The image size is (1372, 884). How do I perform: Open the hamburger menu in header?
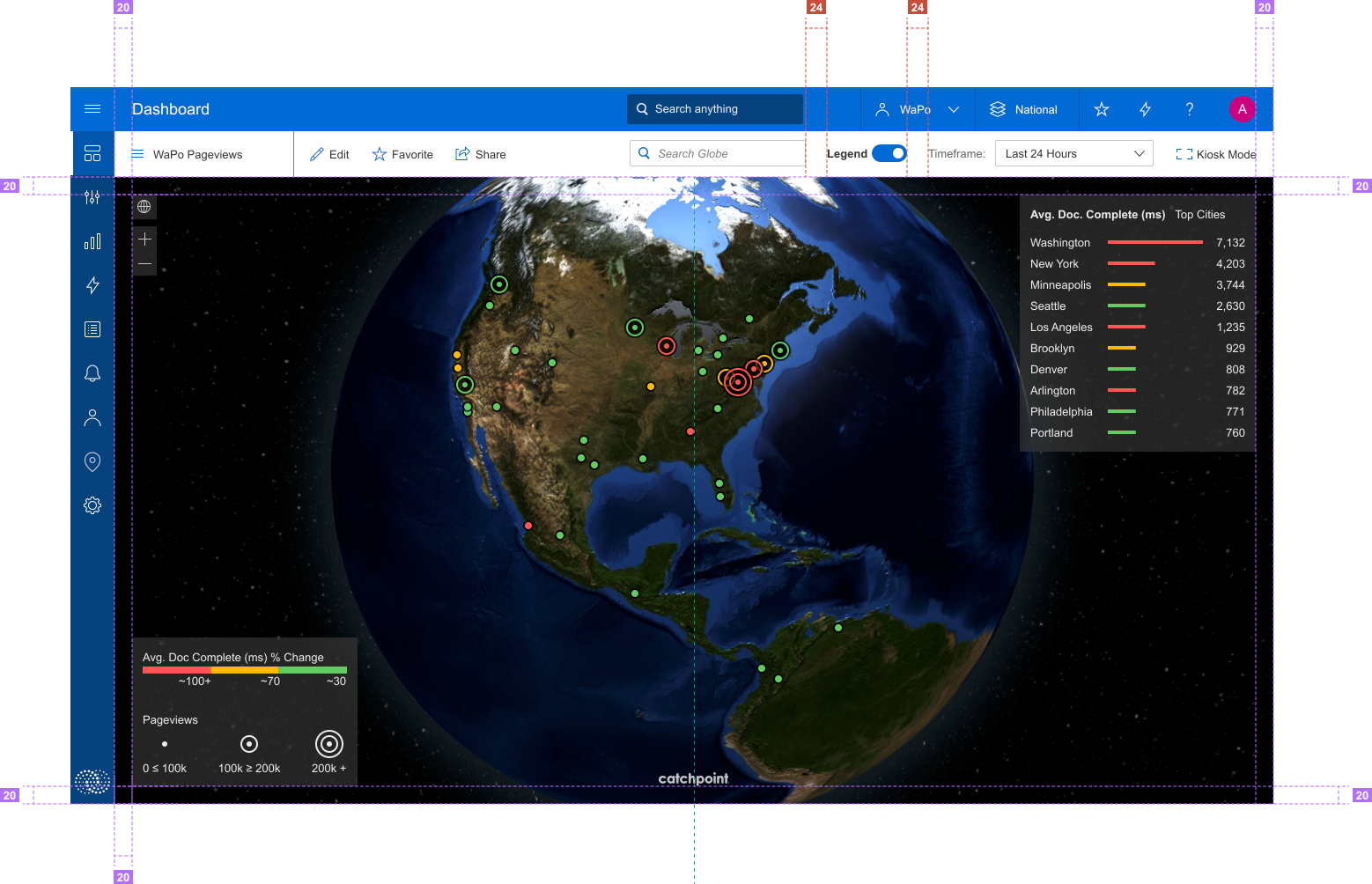[x=92, y=109]
